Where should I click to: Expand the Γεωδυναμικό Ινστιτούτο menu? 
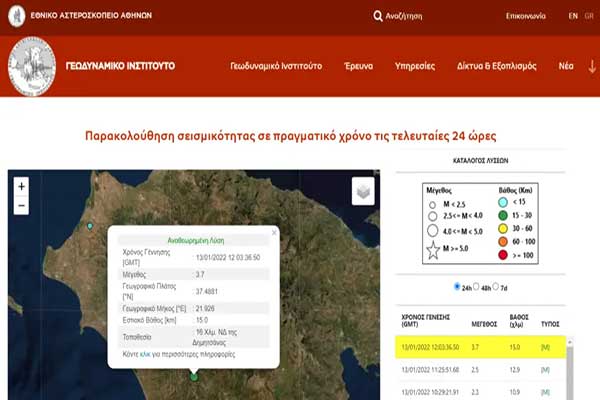click(x=276, y=65)
